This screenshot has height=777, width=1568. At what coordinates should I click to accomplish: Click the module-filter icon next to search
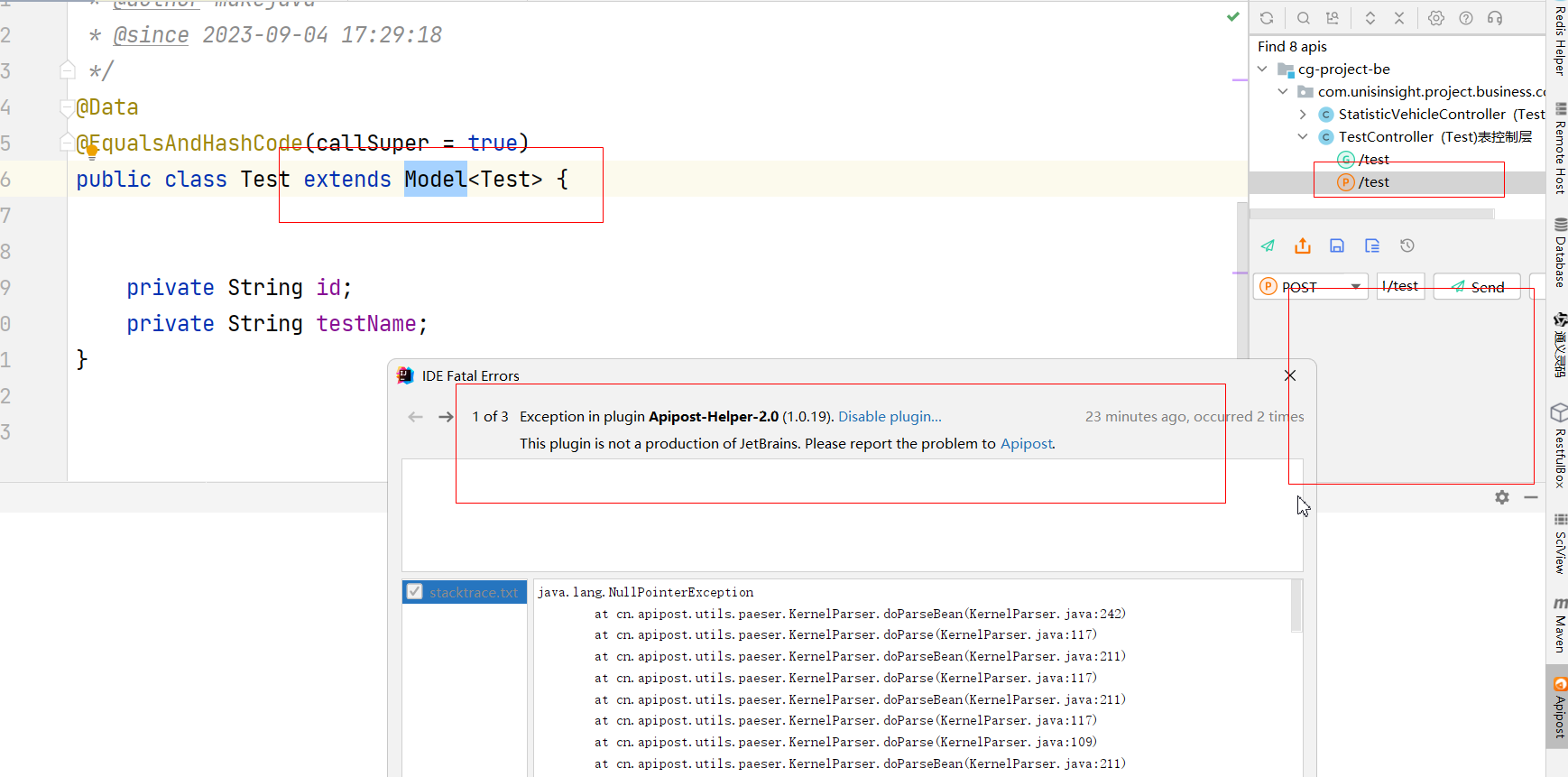(x=1333, y=18)
